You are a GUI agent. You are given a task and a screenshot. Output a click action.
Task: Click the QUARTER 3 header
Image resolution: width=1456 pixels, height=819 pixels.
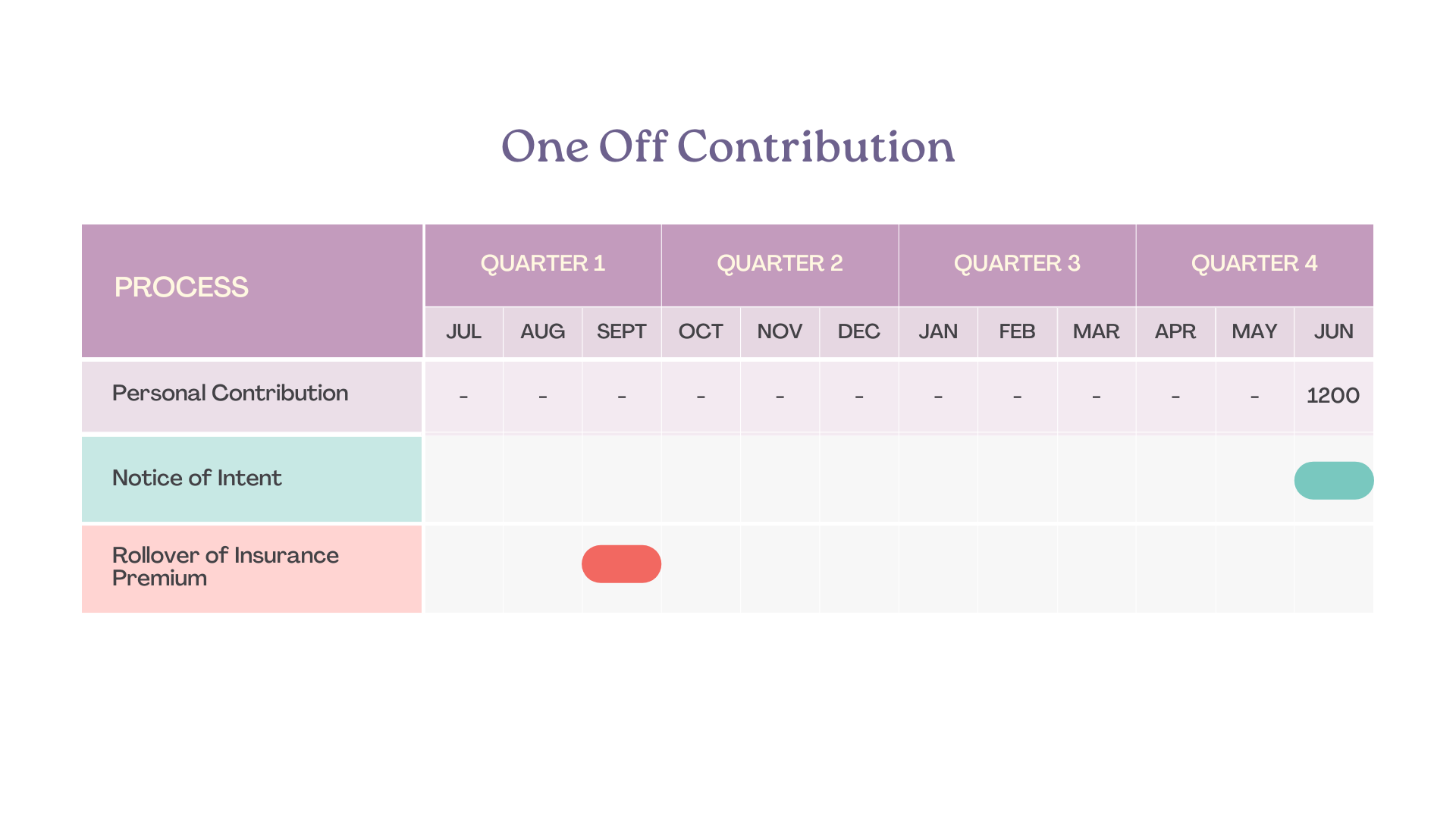1018,265
